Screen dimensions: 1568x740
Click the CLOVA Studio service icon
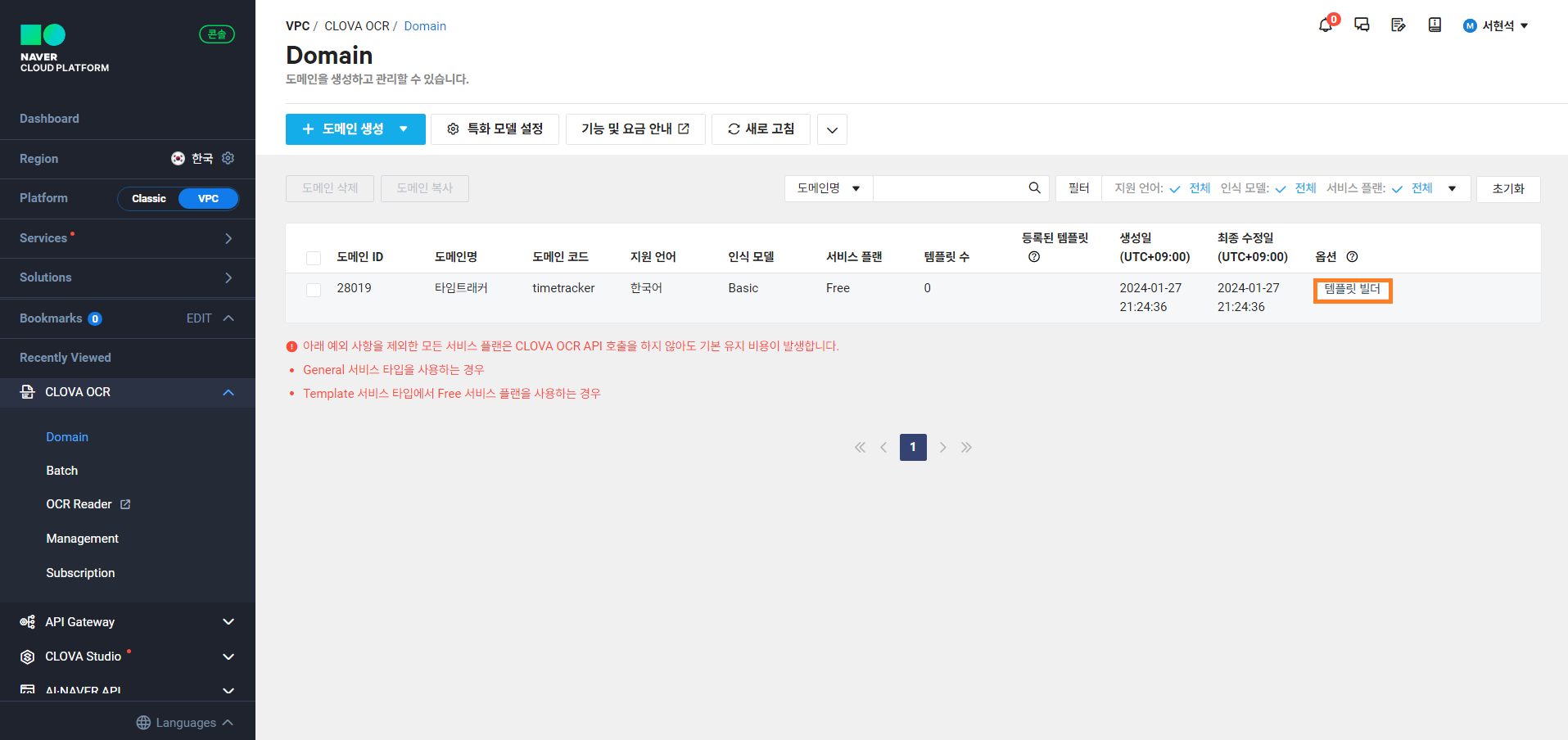point(27,657)
